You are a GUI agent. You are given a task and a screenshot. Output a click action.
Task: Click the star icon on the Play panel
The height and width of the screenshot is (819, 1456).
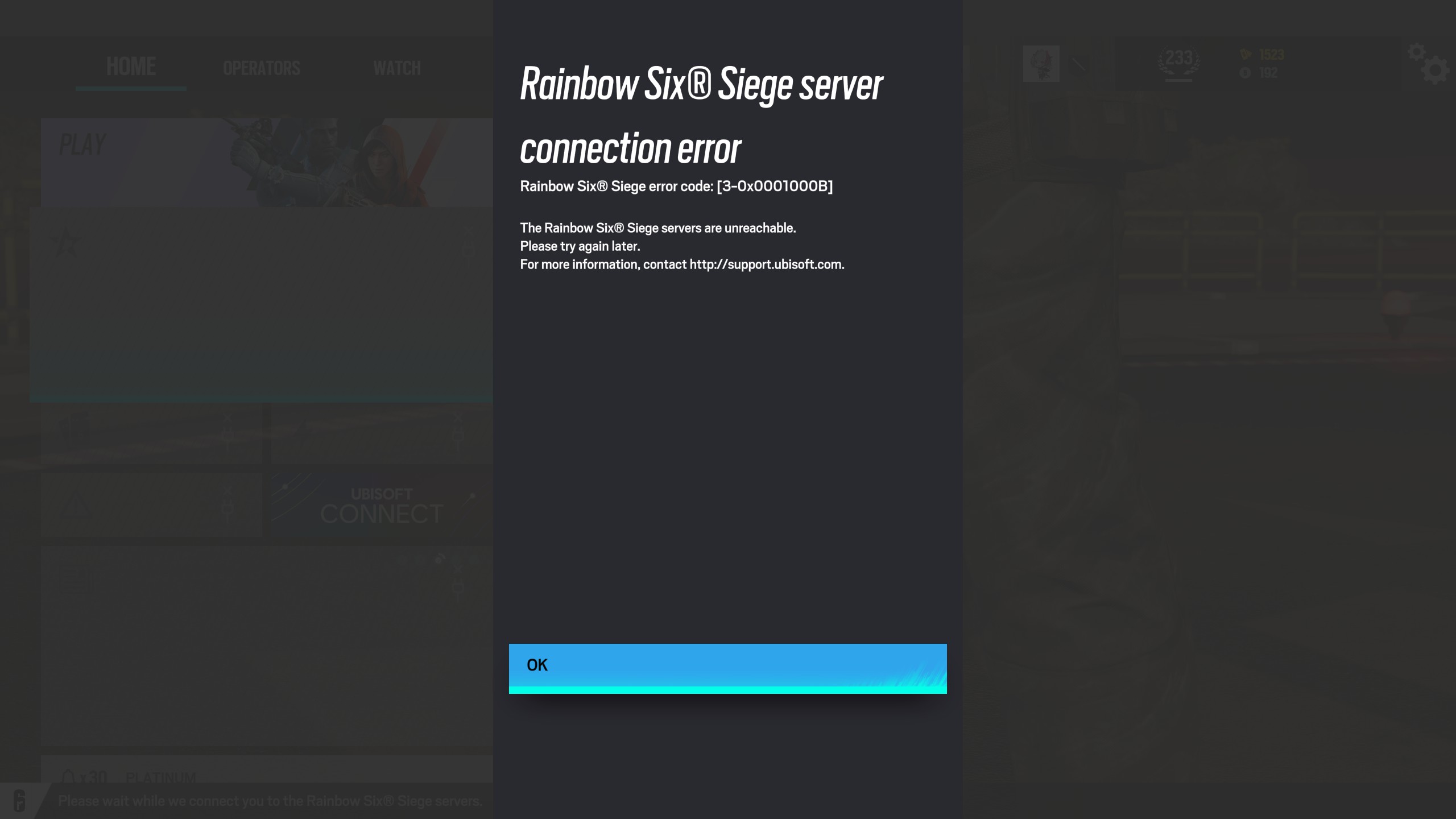pos(67,242)
